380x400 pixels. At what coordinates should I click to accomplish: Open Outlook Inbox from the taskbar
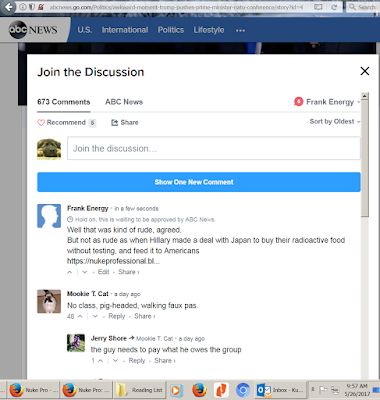pos(281,390)
